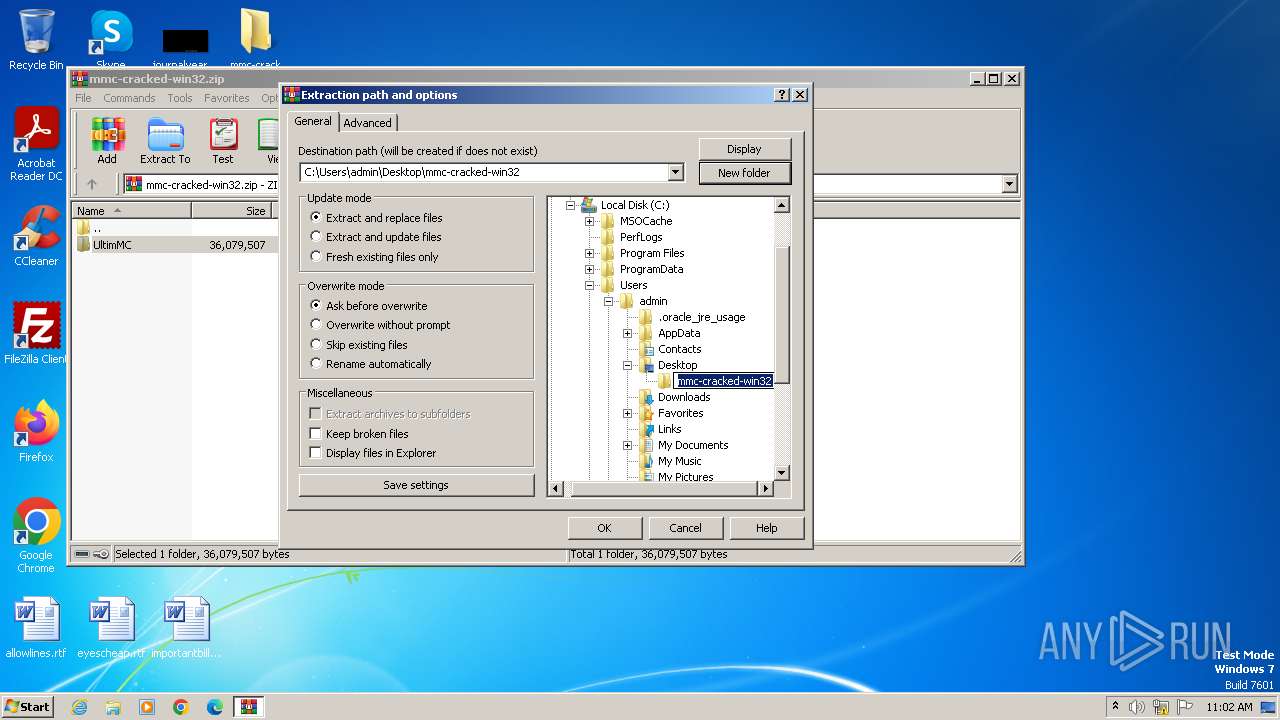The height and width of the screenshot is (720, 1280).
Task: Expand the ProgramData tree node
Action: [589, 269]
